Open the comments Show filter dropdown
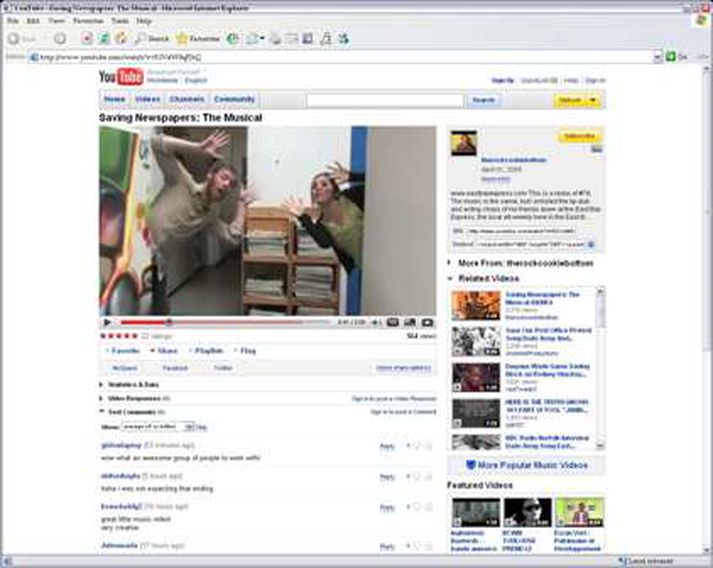The height and width of the screenshot is (568, 713). (x=157, y=427)
